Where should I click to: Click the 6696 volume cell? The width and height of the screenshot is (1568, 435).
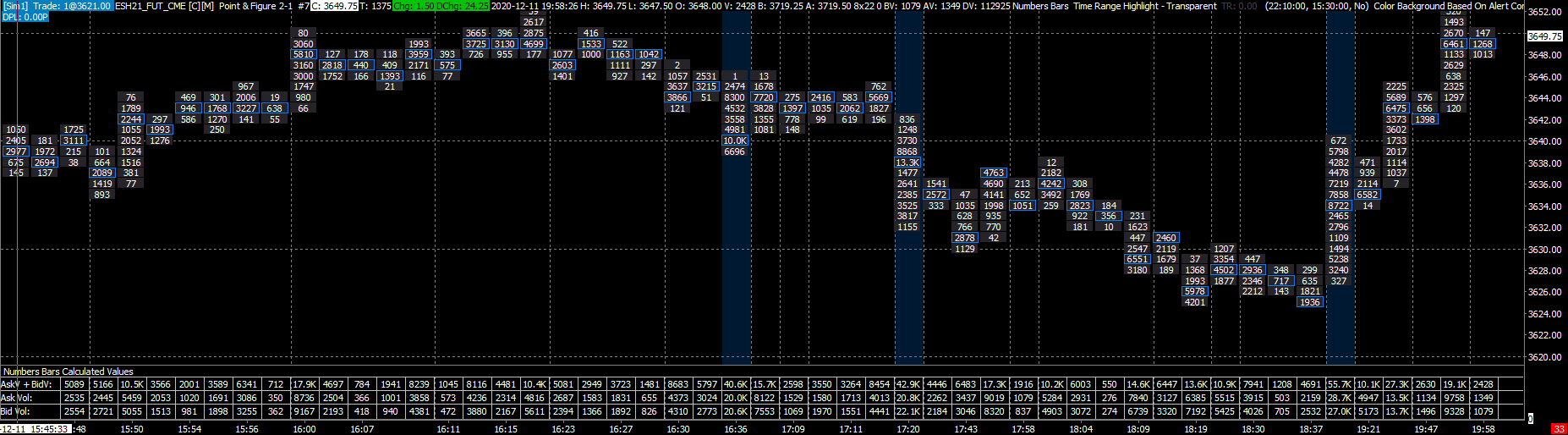coord(735,151)
